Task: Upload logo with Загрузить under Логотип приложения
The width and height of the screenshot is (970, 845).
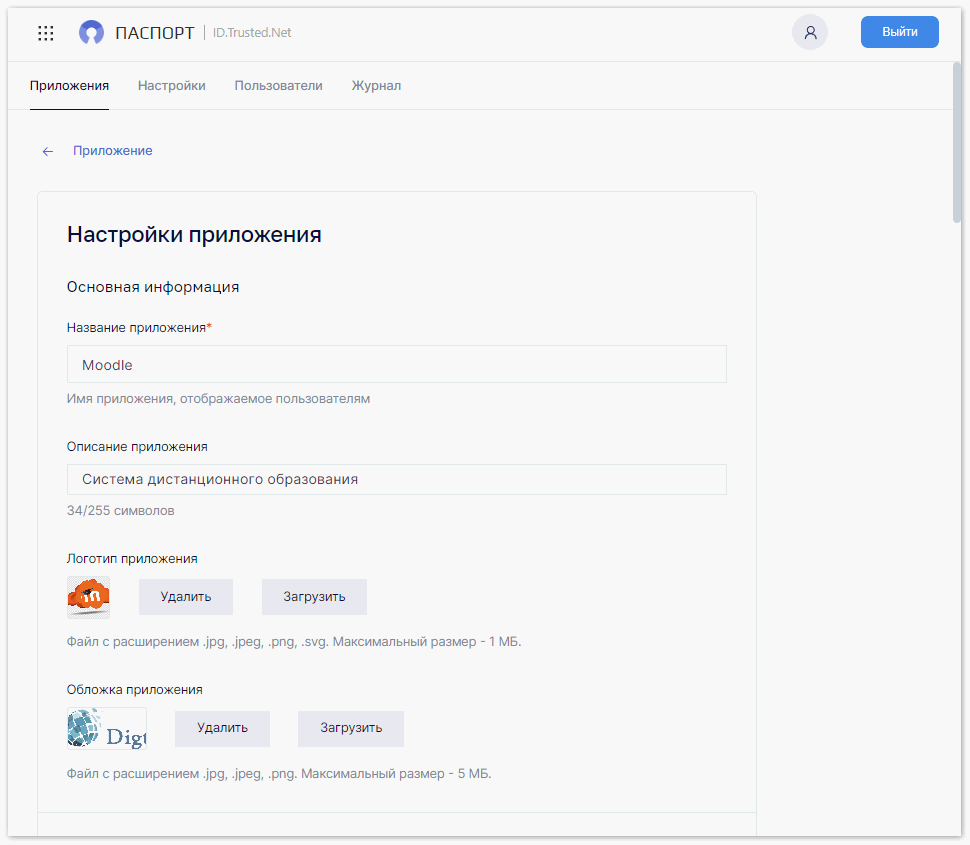Action: pos(314,597)
